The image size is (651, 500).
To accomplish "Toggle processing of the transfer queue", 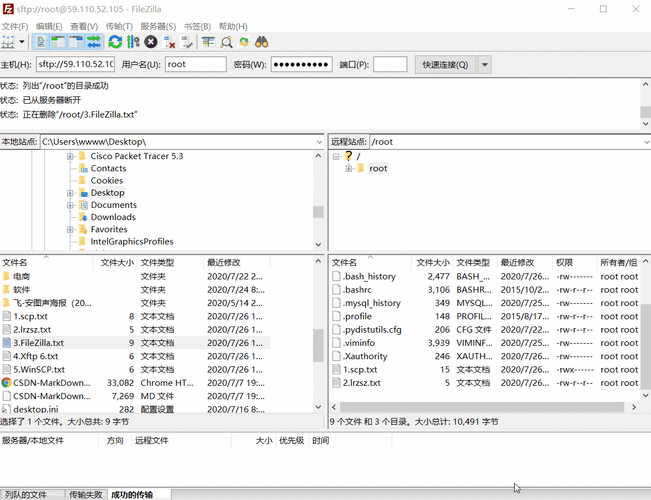I will [133, 42].
